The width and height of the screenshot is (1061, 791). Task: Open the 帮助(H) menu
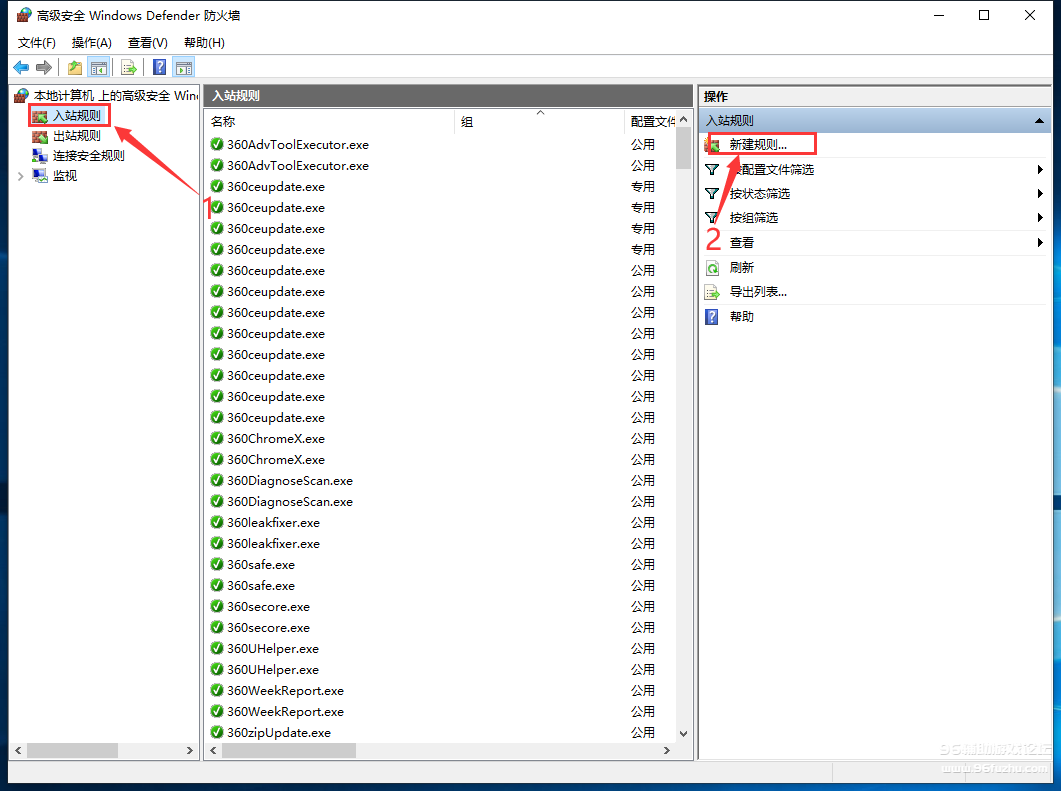tap(204, 43)
